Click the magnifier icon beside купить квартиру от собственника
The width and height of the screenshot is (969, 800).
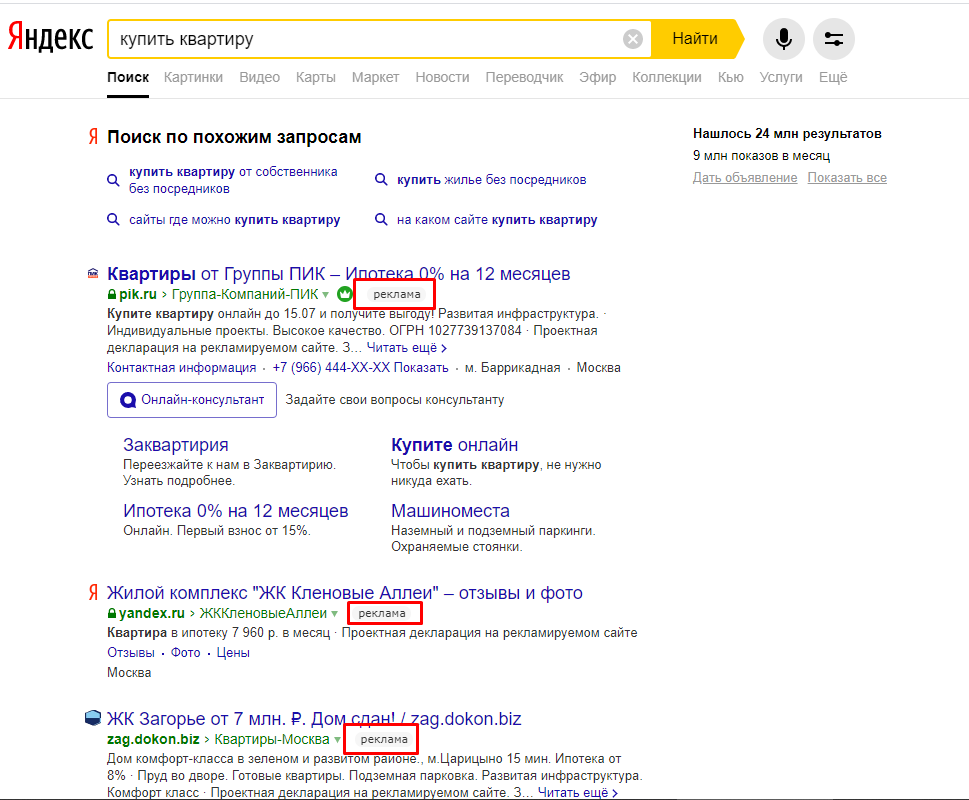click(x=113, y=180)
